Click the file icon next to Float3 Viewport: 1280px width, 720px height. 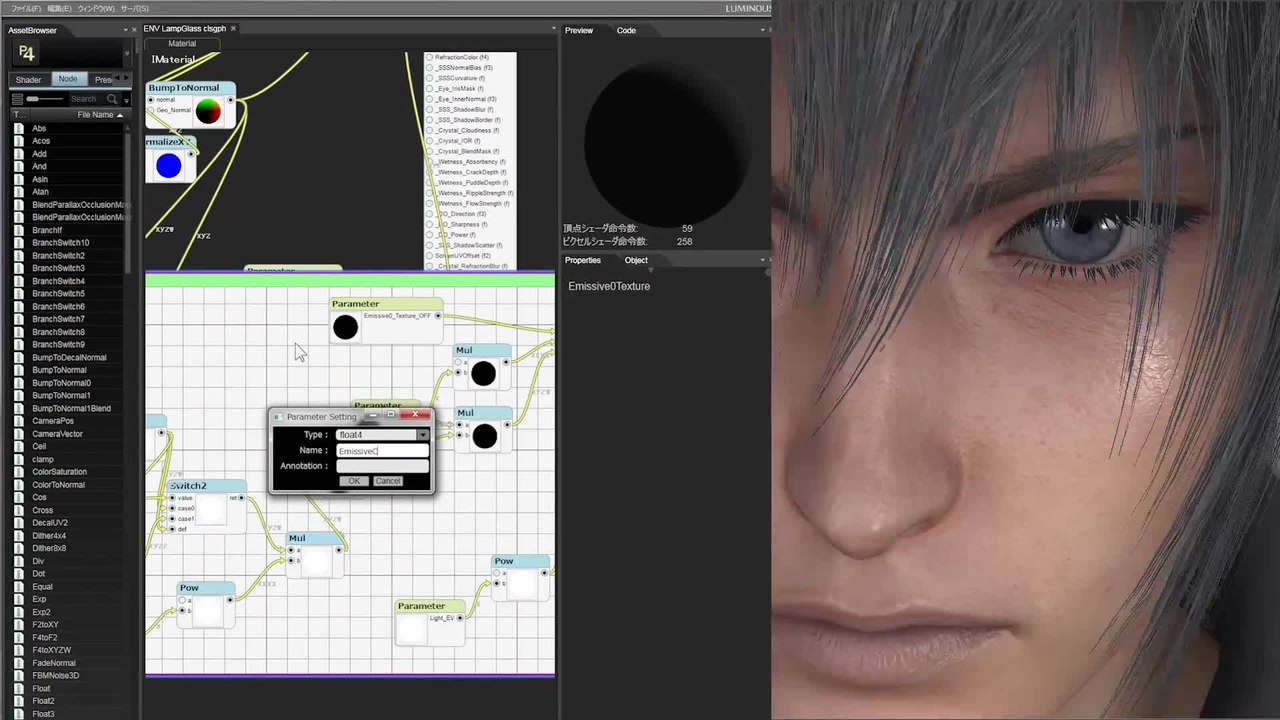point(19,714)
